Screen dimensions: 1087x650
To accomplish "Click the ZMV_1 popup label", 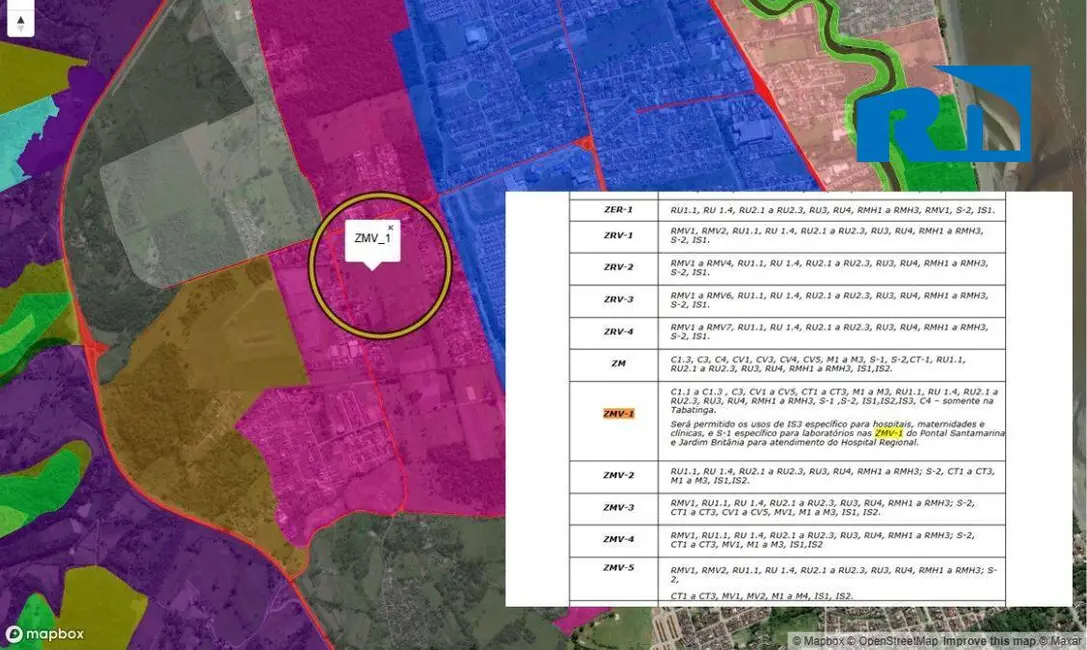I will pyautogui.click(x=372, y=239).
